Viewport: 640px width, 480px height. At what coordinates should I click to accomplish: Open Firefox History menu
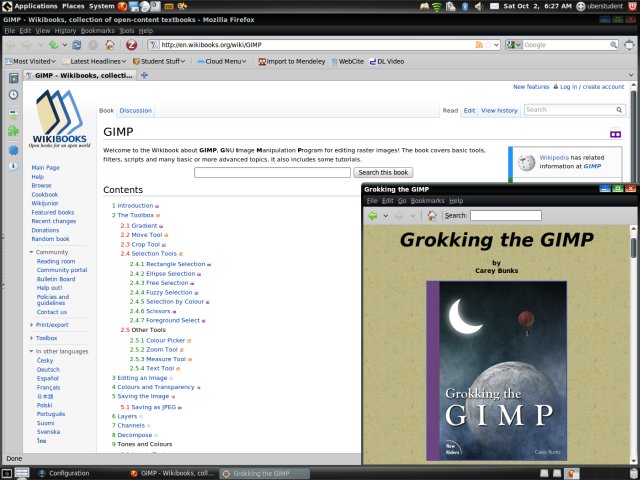[x=65, y=31]
